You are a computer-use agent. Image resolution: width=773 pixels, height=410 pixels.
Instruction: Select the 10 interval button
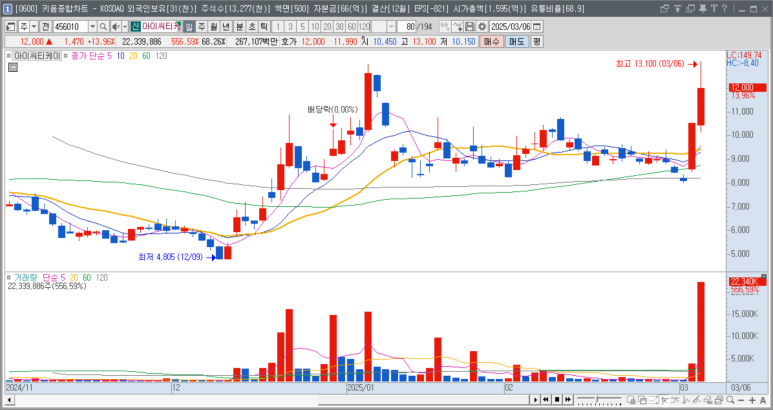coord(315,27)
